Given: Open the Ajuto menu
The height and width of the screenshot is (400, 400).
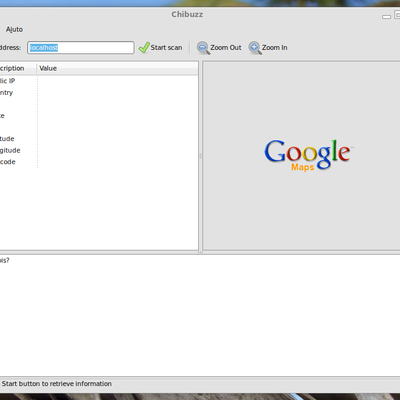Looking at the screenshot, I should (x=14, y=29).
